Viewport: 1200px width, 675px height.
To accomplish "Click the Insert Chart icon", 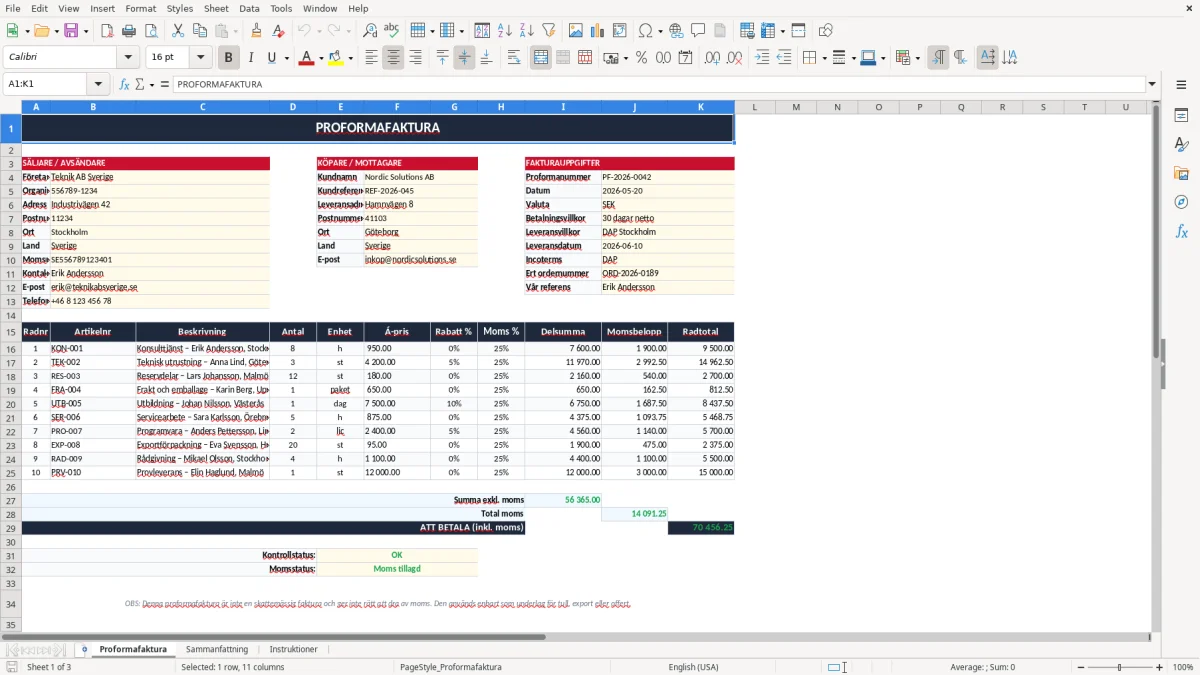I will tap(598, 31).
